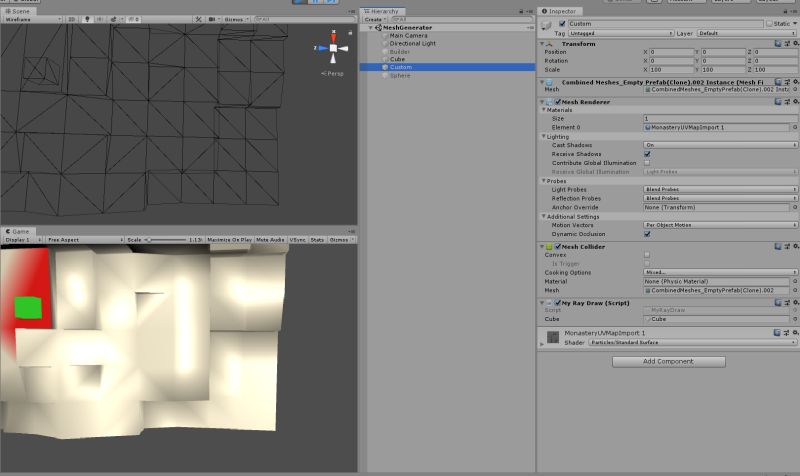
Task: Toggle Maximize On Play
Action: [x=229, y=239]
